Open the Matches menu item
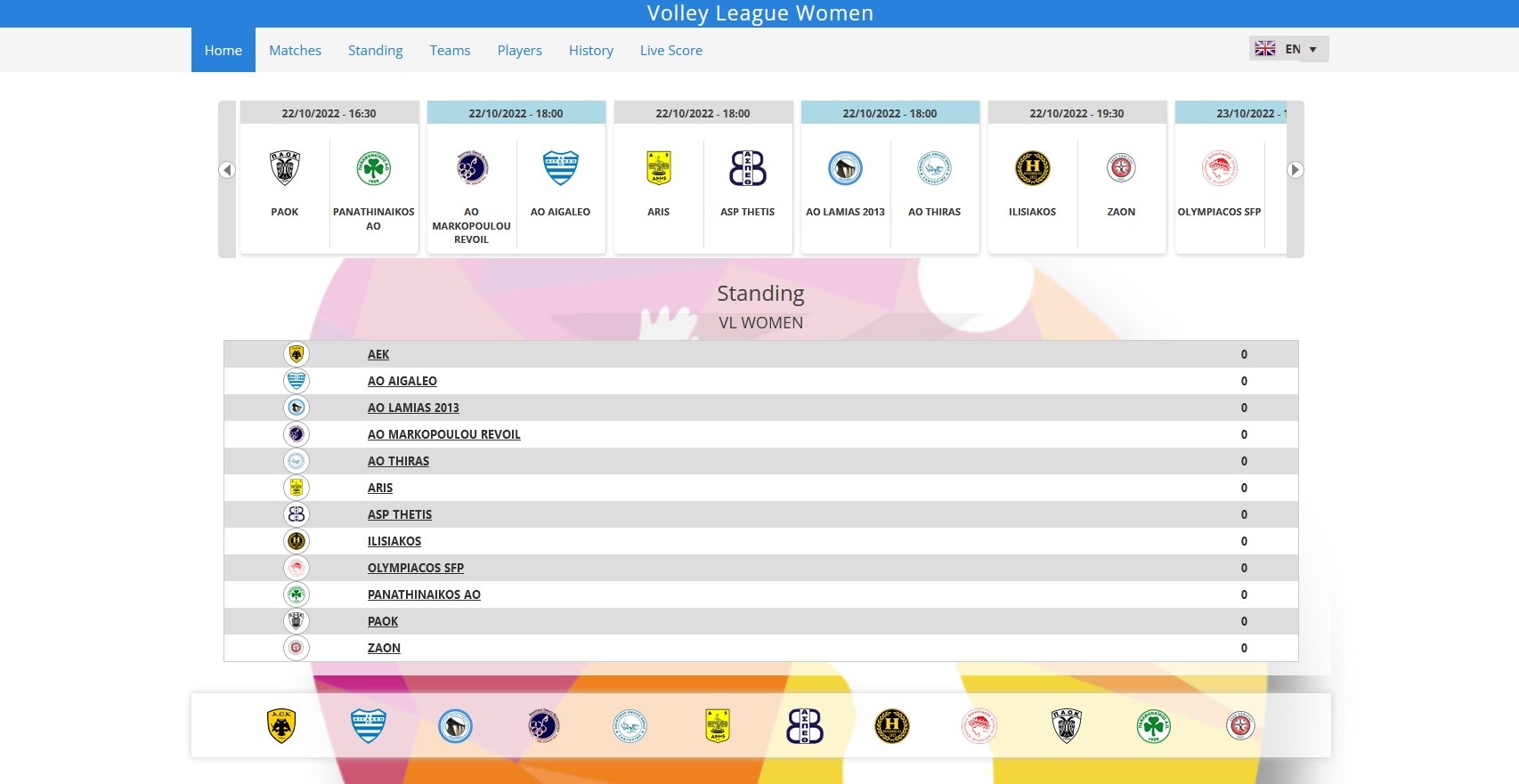This screenshot has width=1519, height=784. click(x=296, y=51)
